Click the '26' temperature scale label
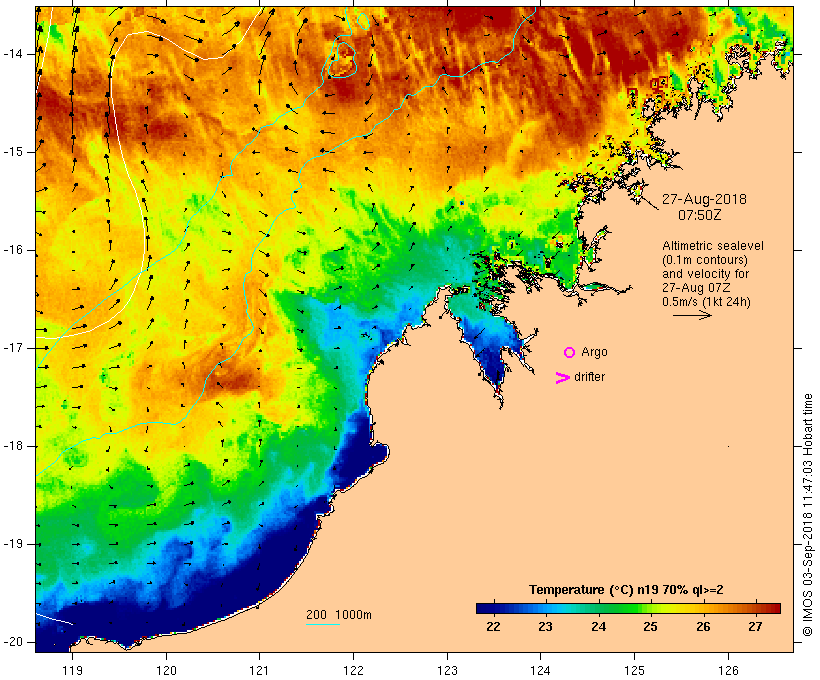Screen dimensions: 820x680 (x=703, y=627)
